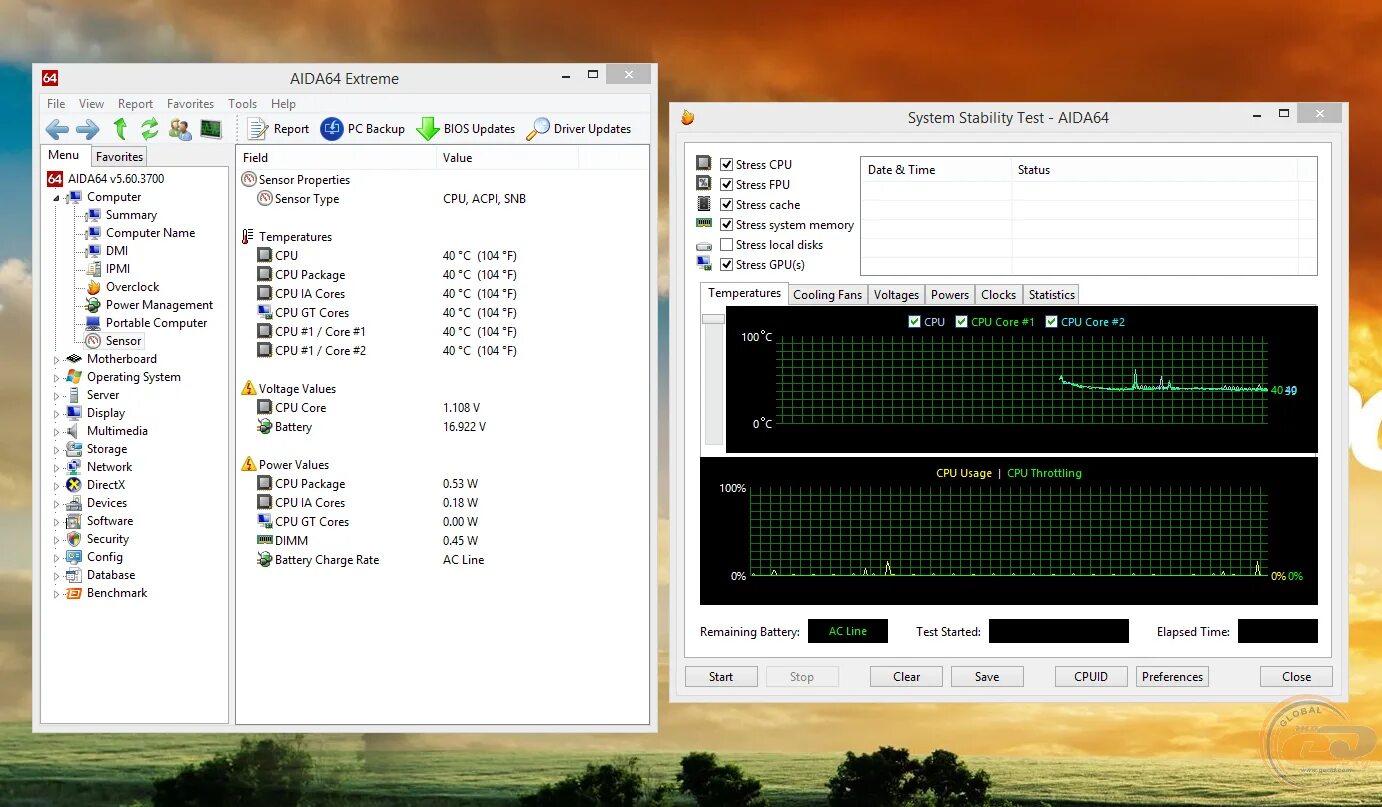Image resolution: width=1382 pixels, height=807 pixels.
Task: Uncheck the Stress FPU checkbox
Action: 727,185
